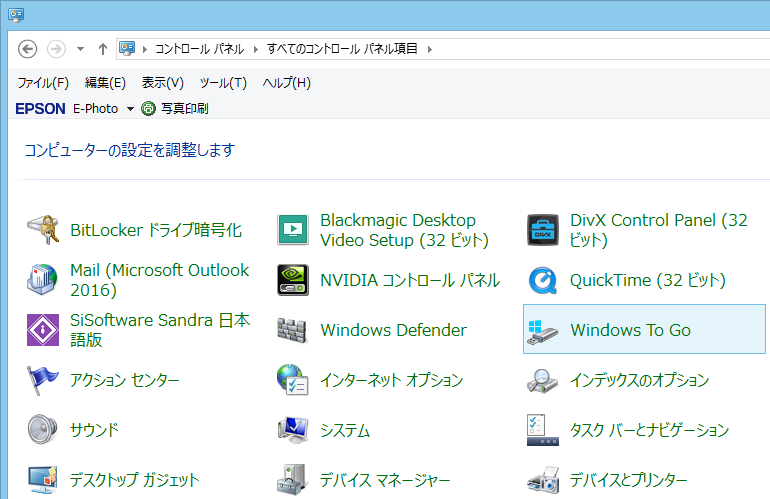Click the Blackmagic Desktop Video Setup icon
Viewport: 770px width, 499px height.
[293, 230]
